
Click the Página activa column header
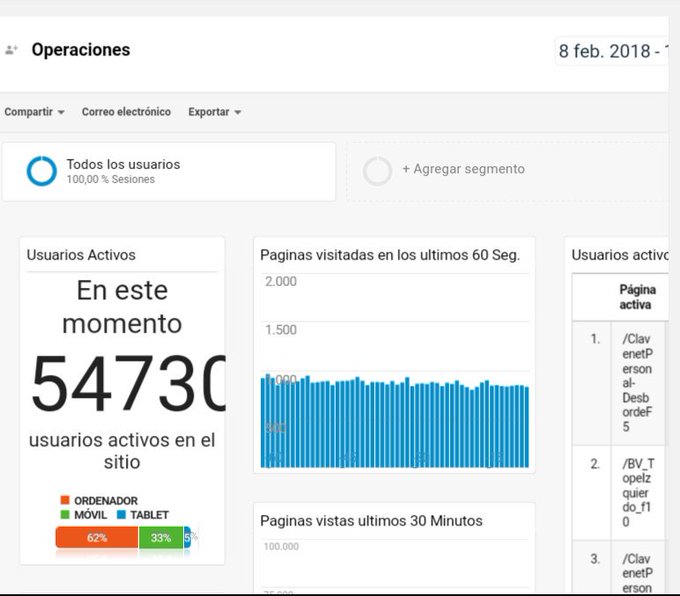click(638, 297)
